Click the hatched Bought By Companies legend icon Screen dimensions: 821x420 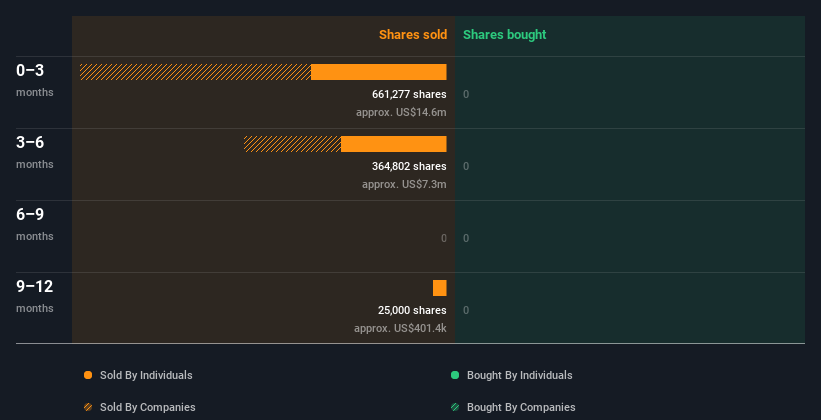(455, 407)
